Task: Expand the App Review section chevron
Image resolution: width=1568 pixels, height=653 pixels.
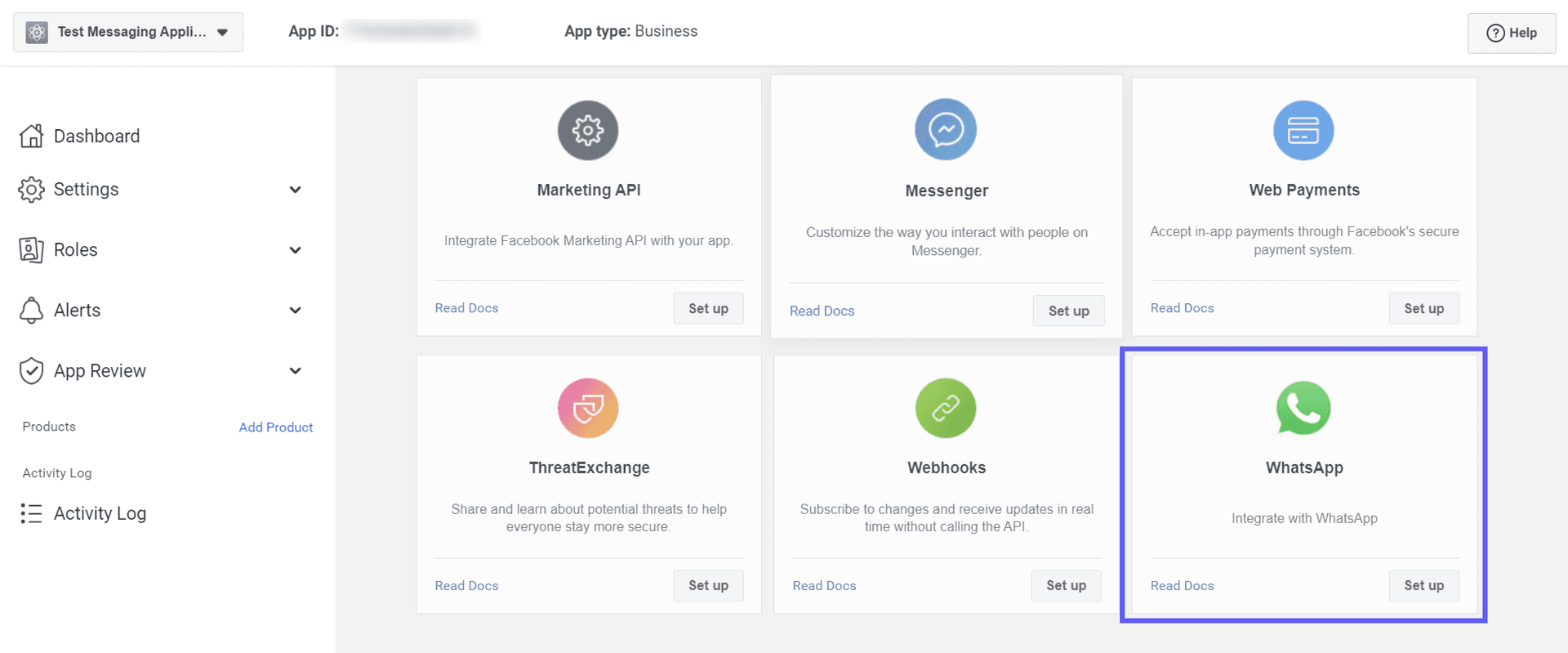Action: click(295, 370)
